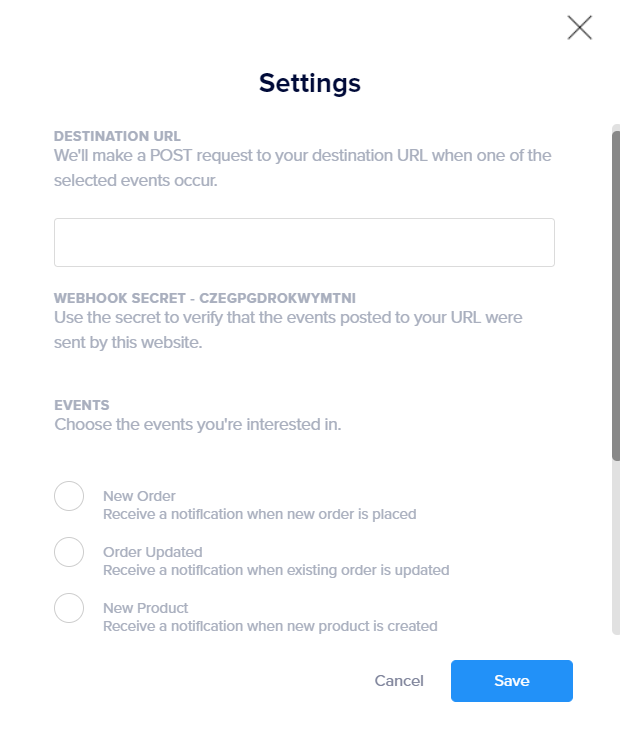Save the webhook settings

click(x=511, y=681)
